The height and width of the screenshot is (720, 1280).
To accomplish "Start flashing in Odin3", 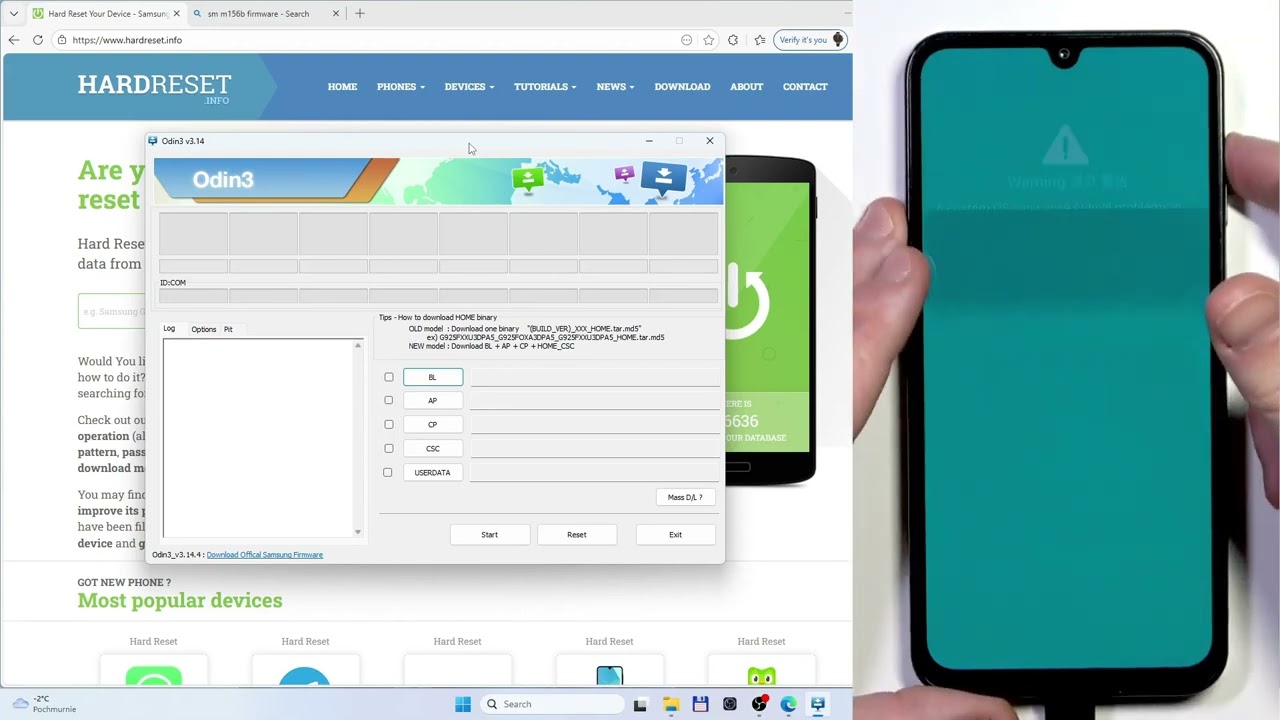I will pyautogui.click(x=489, y=535).
